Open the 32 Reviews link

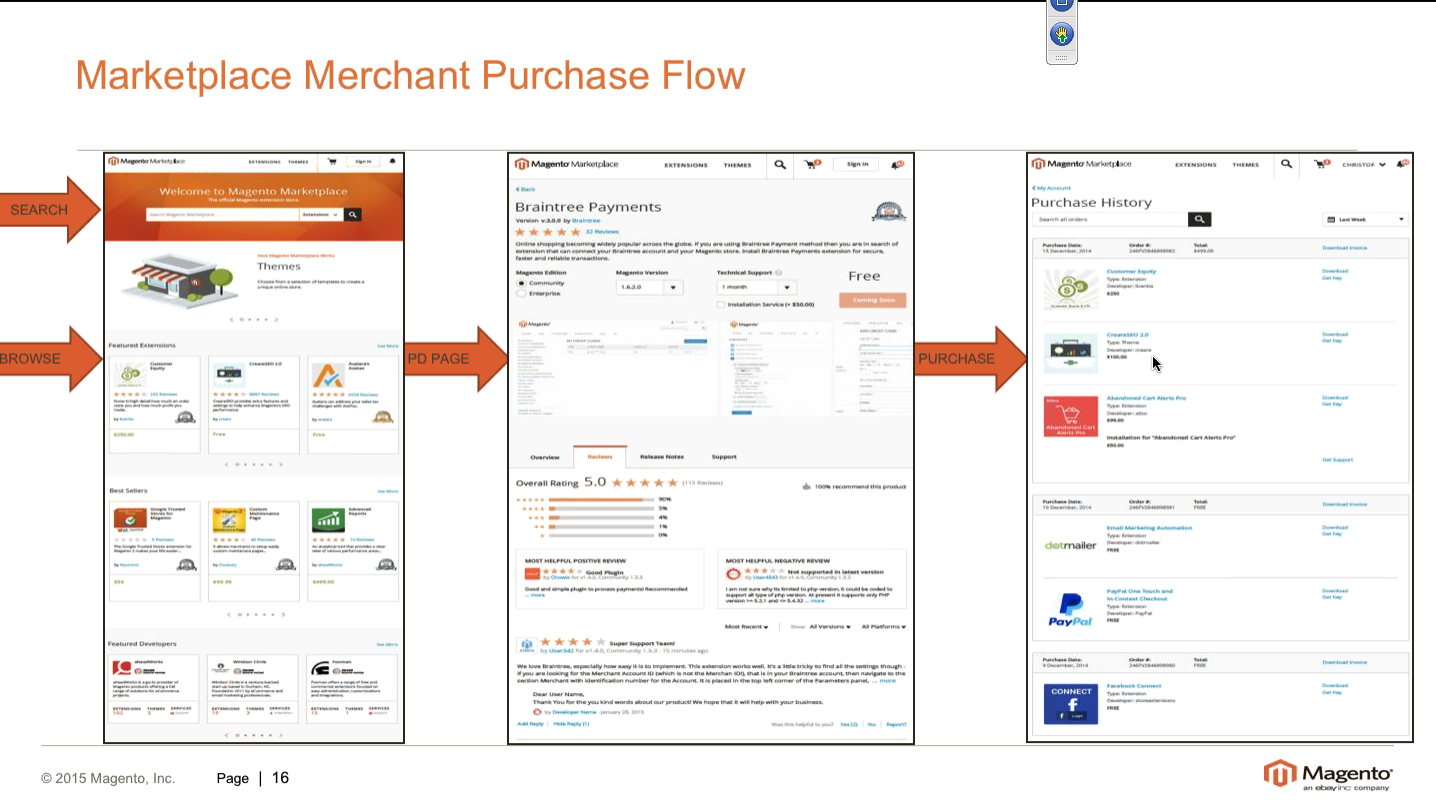[x=602, y=231]
